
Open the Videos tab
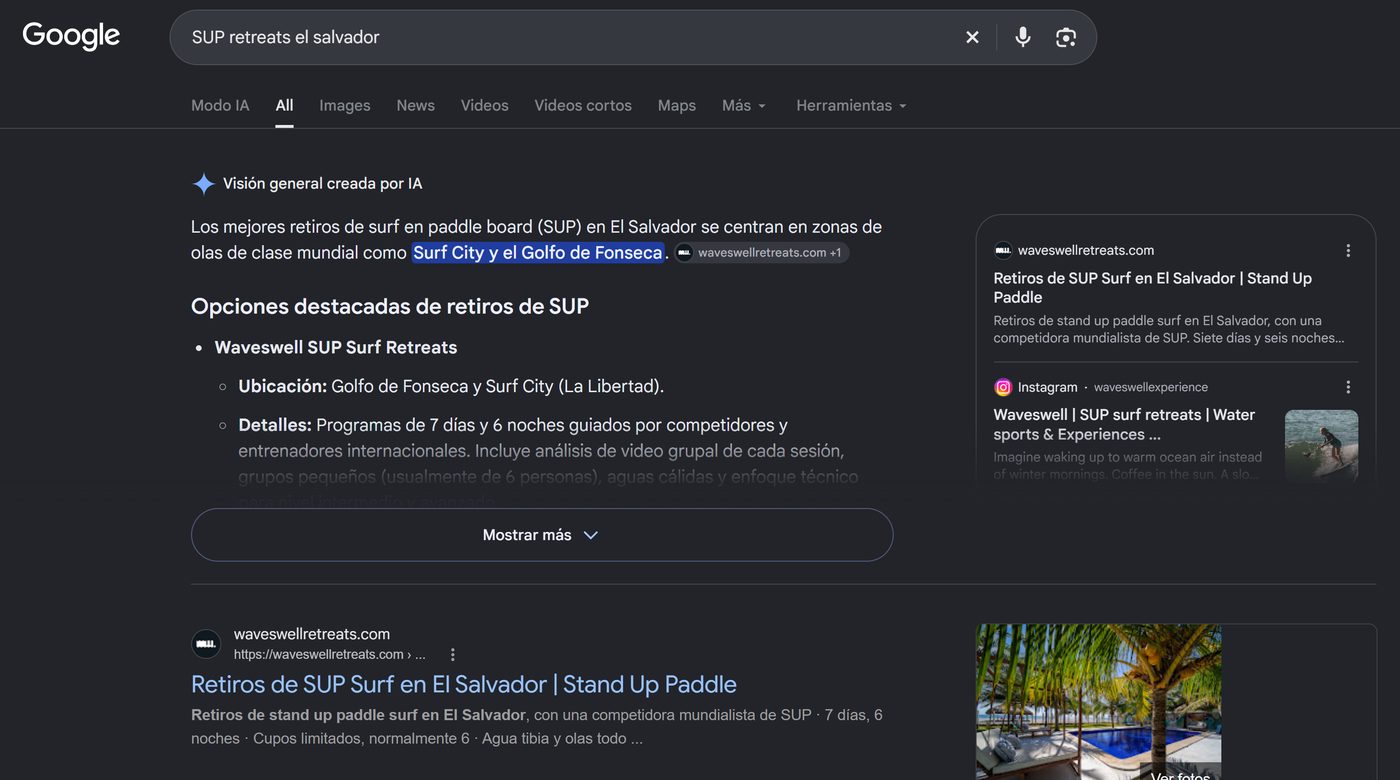(x=485, y=105)
